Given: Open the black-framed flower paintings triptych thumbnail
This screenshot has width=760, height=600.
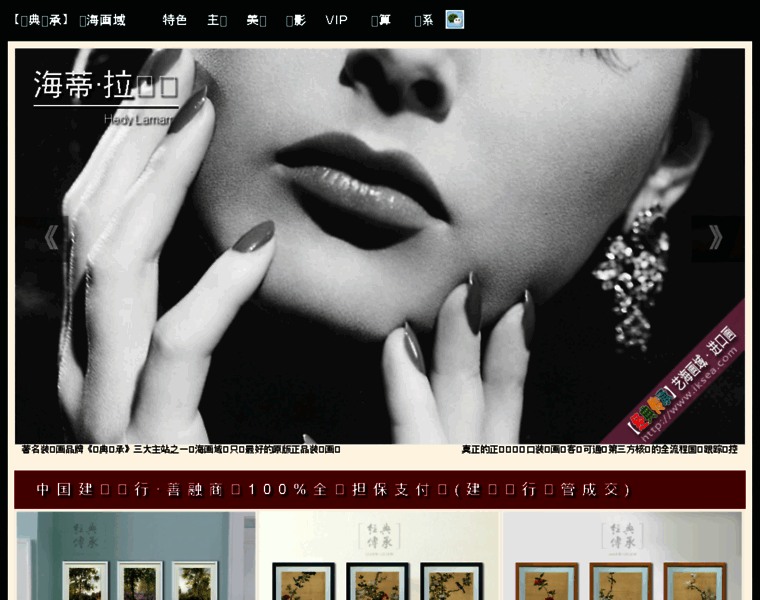Looking at the screenshot, I should tap(379, 556).
